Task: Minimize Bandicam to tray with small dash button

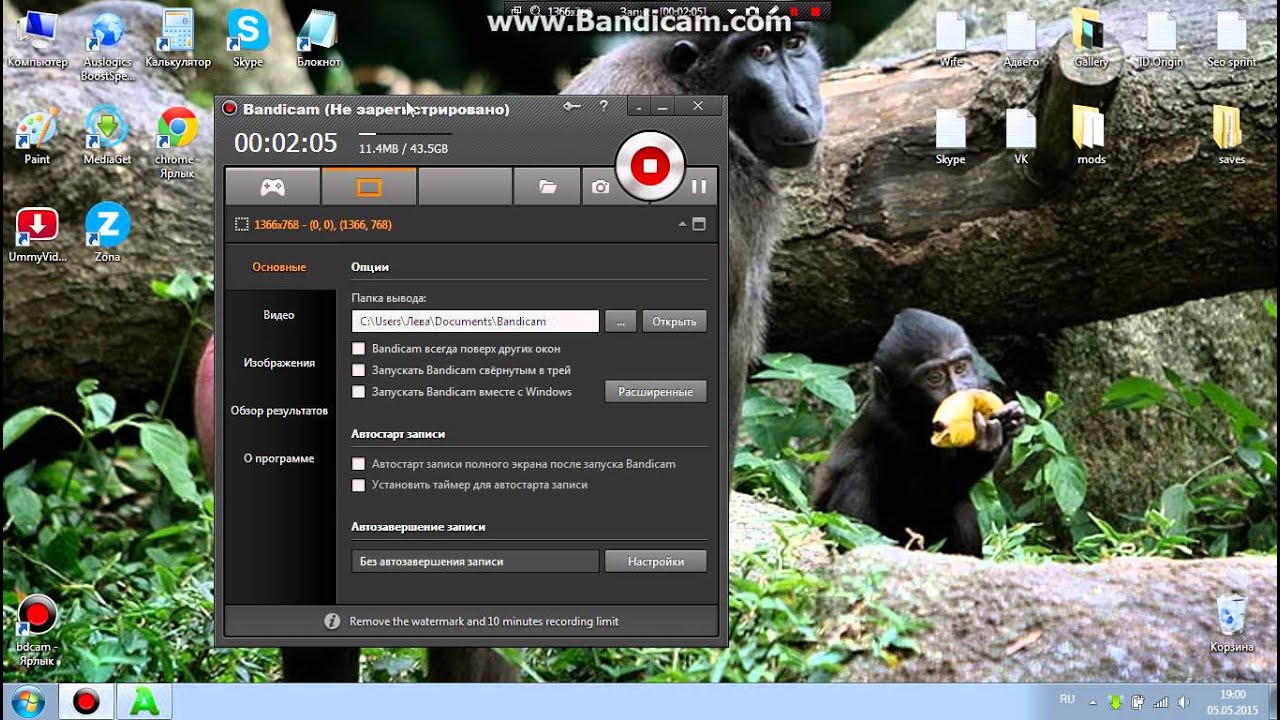Action: [639, 106]
